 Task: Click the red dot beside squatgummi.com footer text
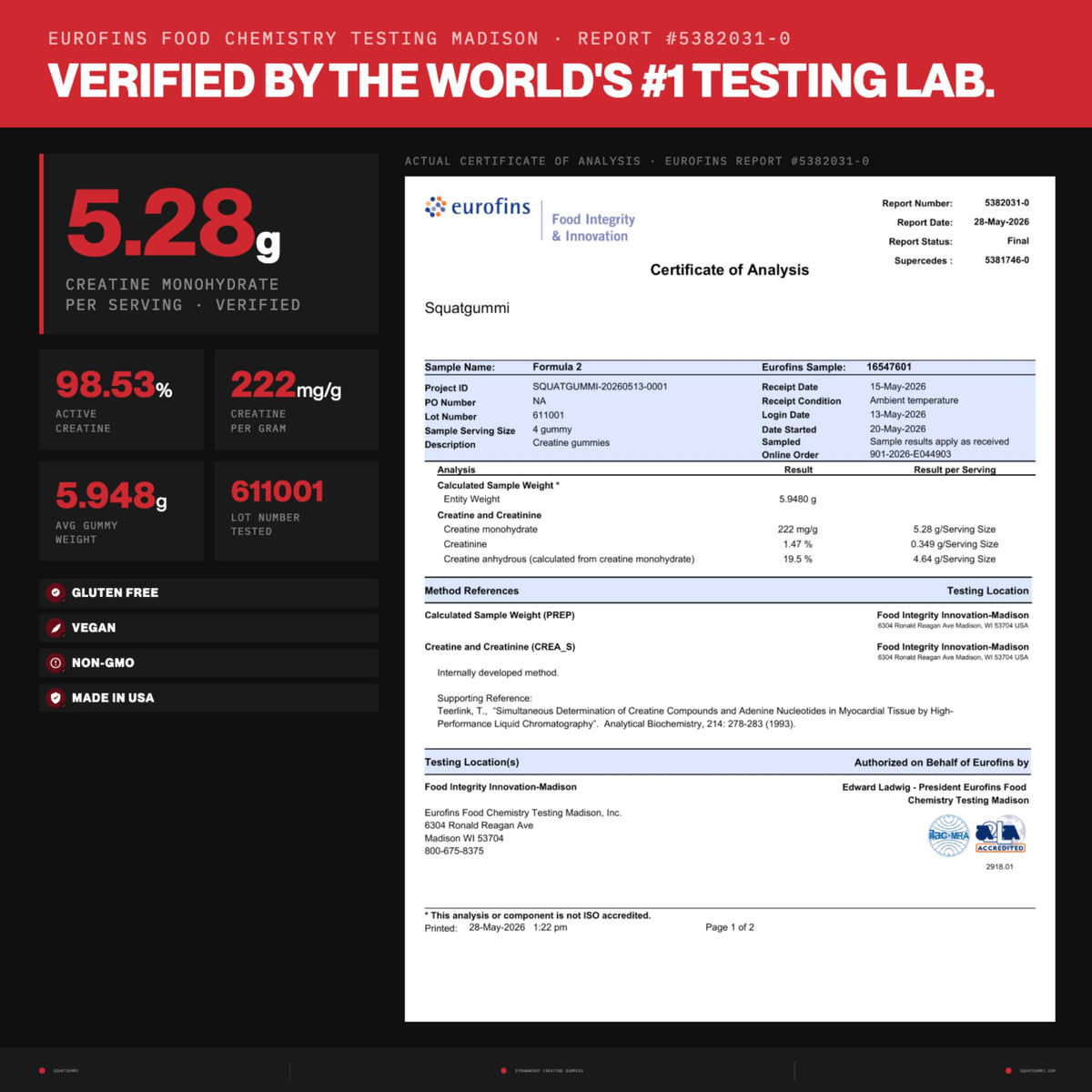[1008, 1070]
